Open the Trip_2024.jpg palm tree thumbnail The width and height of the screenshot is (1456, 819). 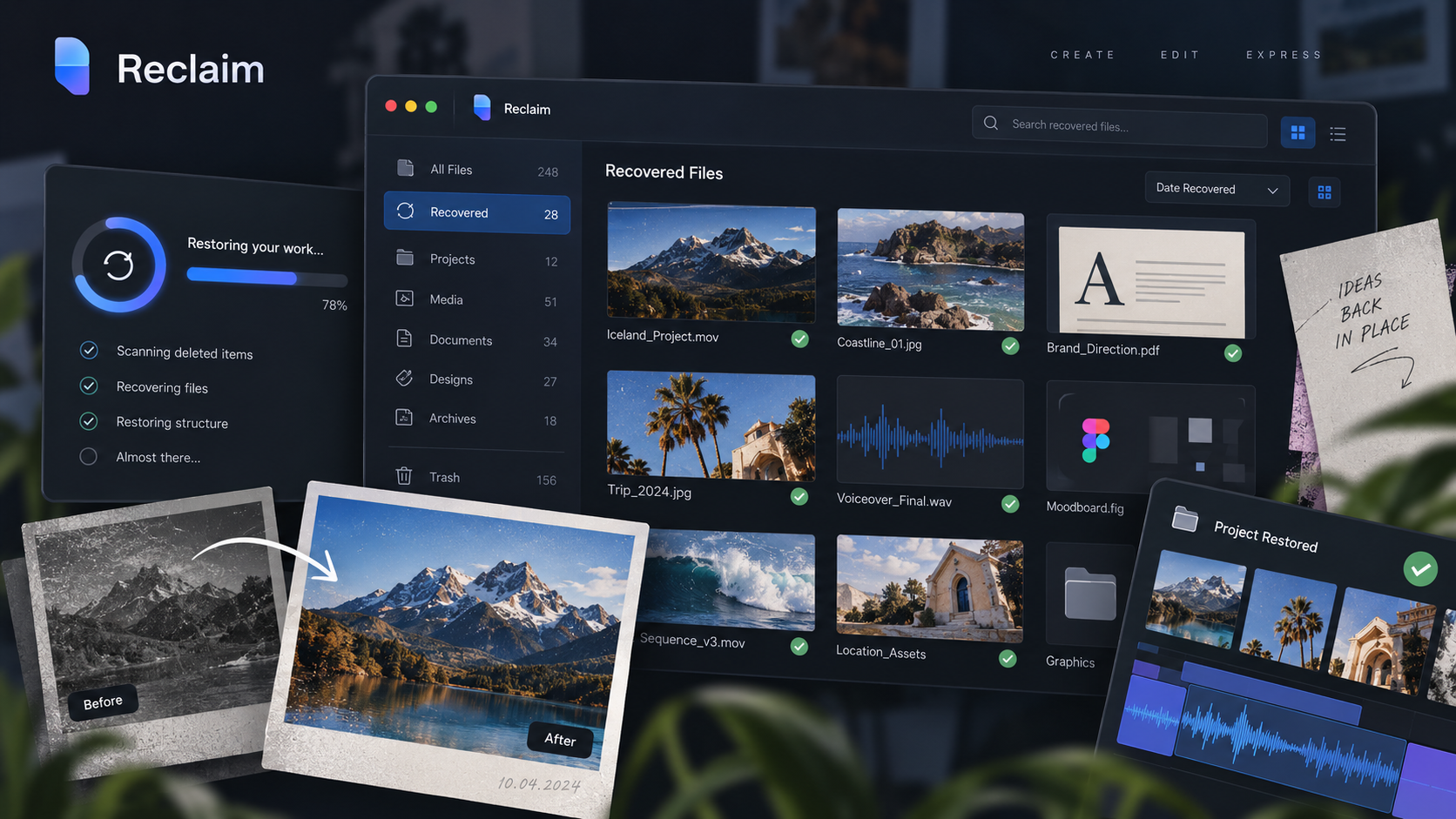point(711,426)
